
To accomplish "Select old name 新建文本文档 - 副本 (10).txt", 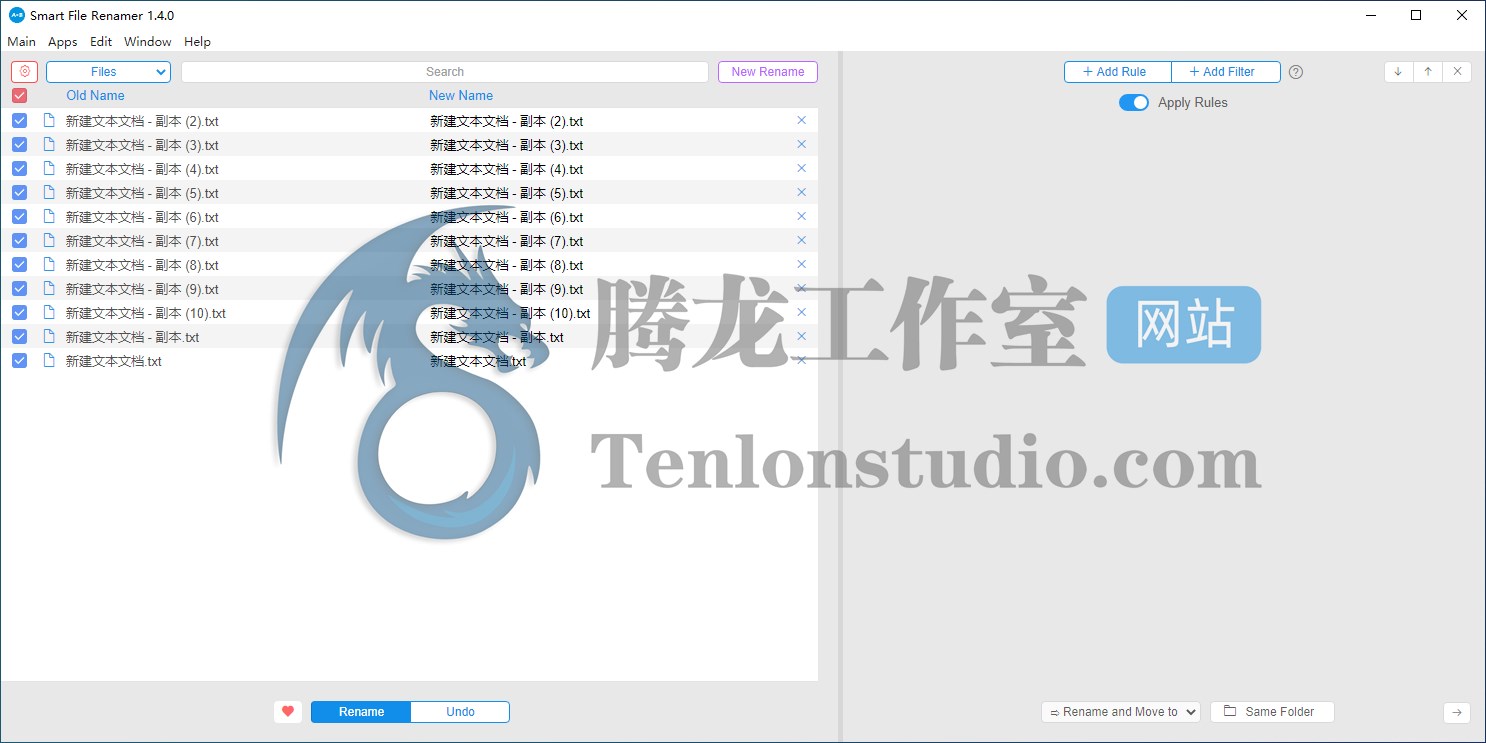I will coord(146,313).
